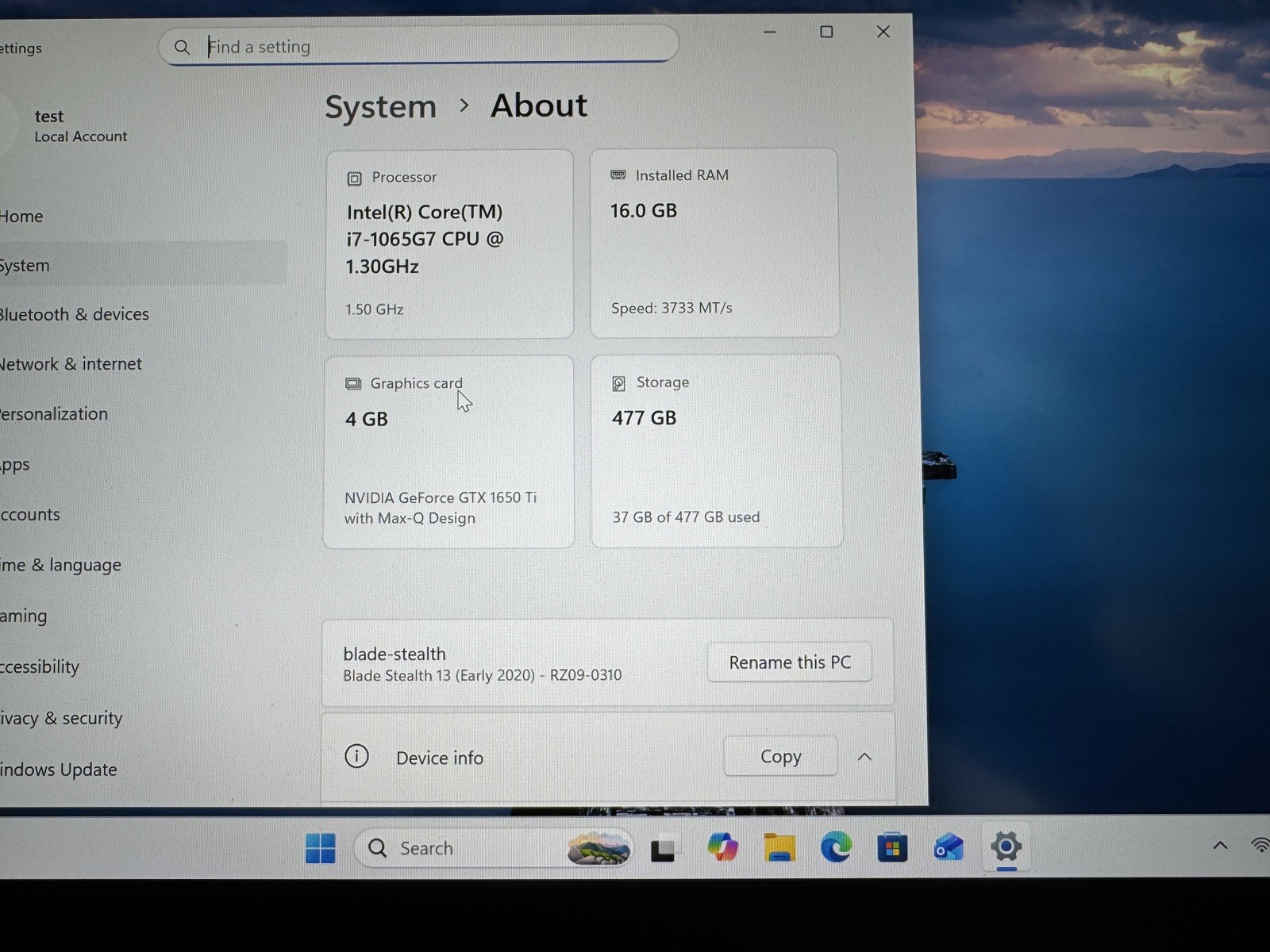Collapse the Device info section
This screenshot has height=952, width=1270.
(864, 757)
